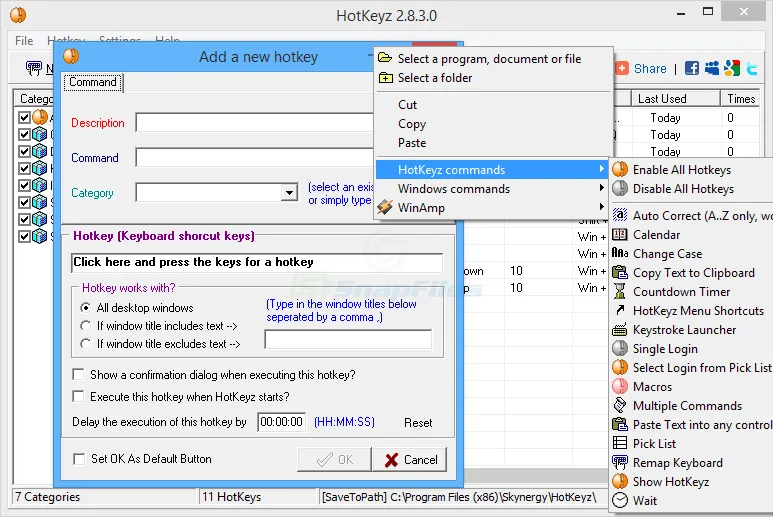The height and width of the screenshot is (517, 773).
Task: Click the Copy Text to Clipboard icon
Action: [620, 273]
